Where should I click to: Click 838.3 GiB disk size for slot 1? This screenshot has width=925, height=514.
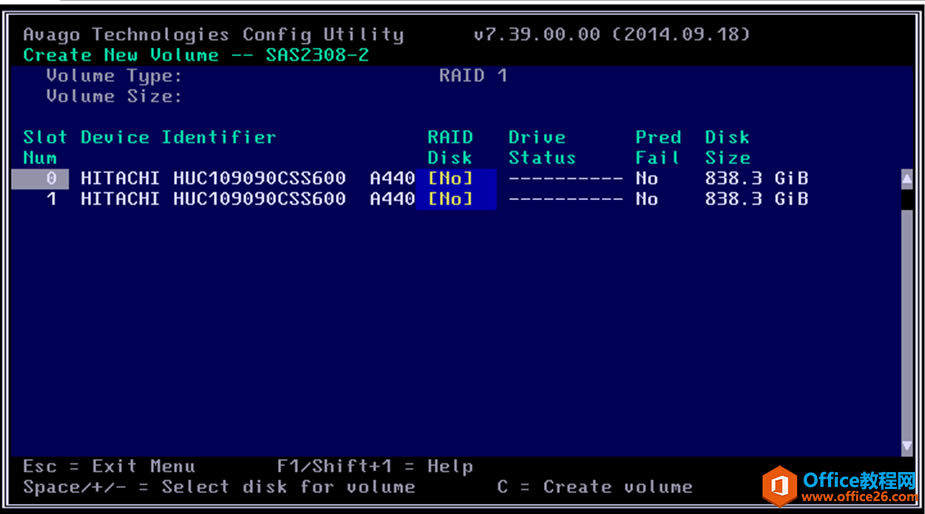pyautogui.click(x=756, y=199)
